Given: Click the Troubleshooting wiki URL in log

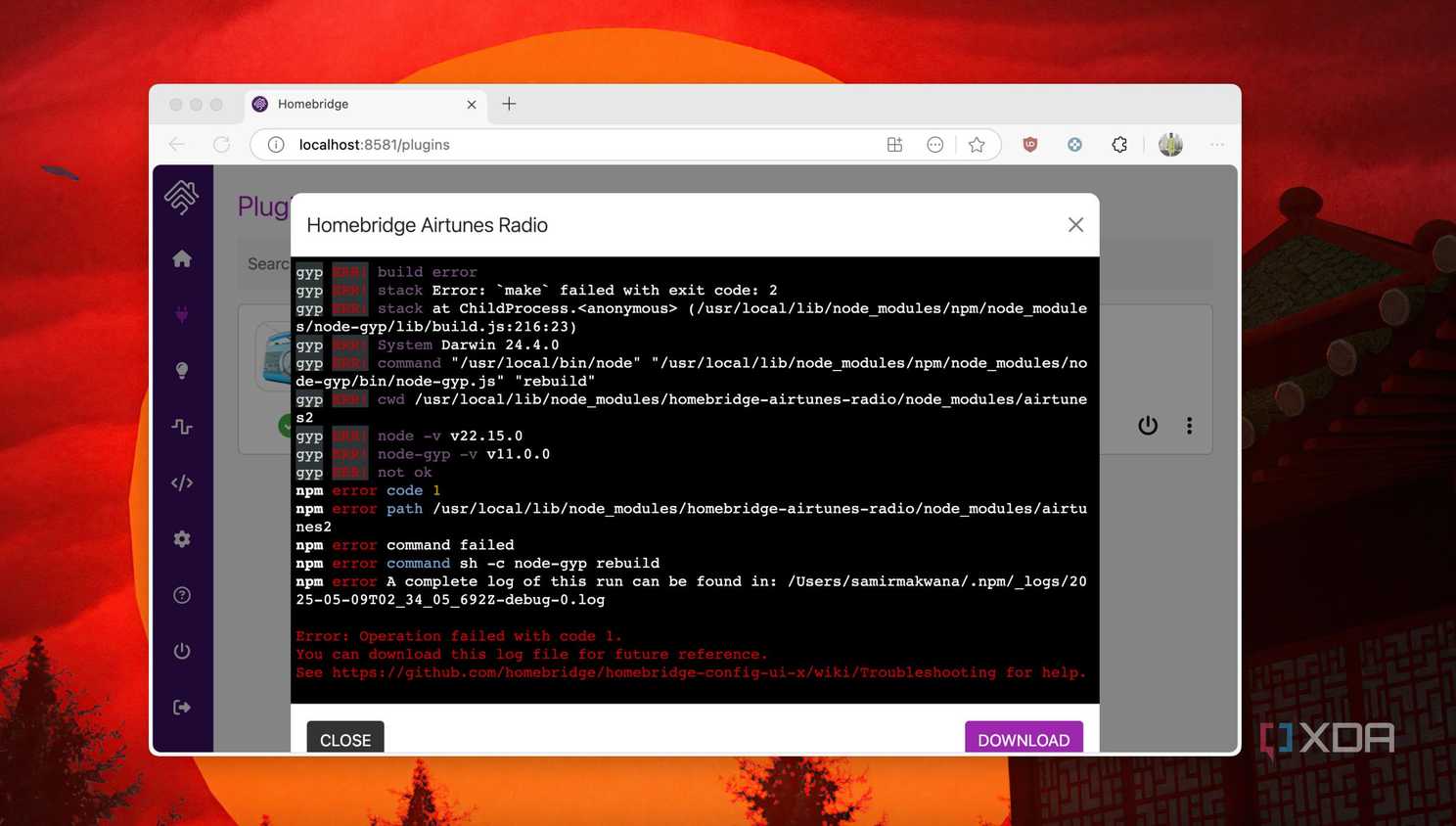Looking at the screenshot, I should click(x=663, y=672).
